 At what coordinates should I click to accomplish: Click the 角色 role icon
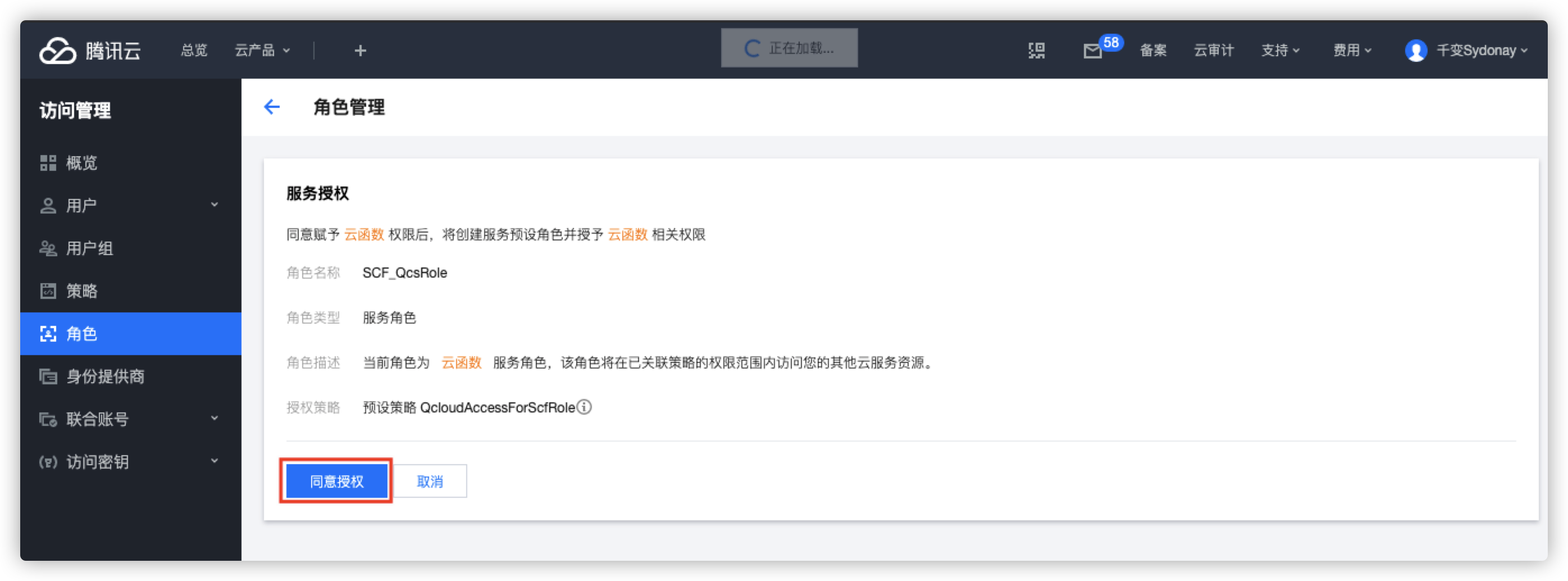(48, 333)
